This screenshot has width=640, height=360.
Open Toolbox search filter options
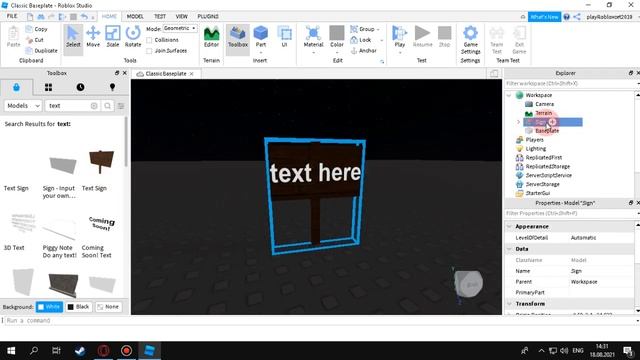[121, 106]
